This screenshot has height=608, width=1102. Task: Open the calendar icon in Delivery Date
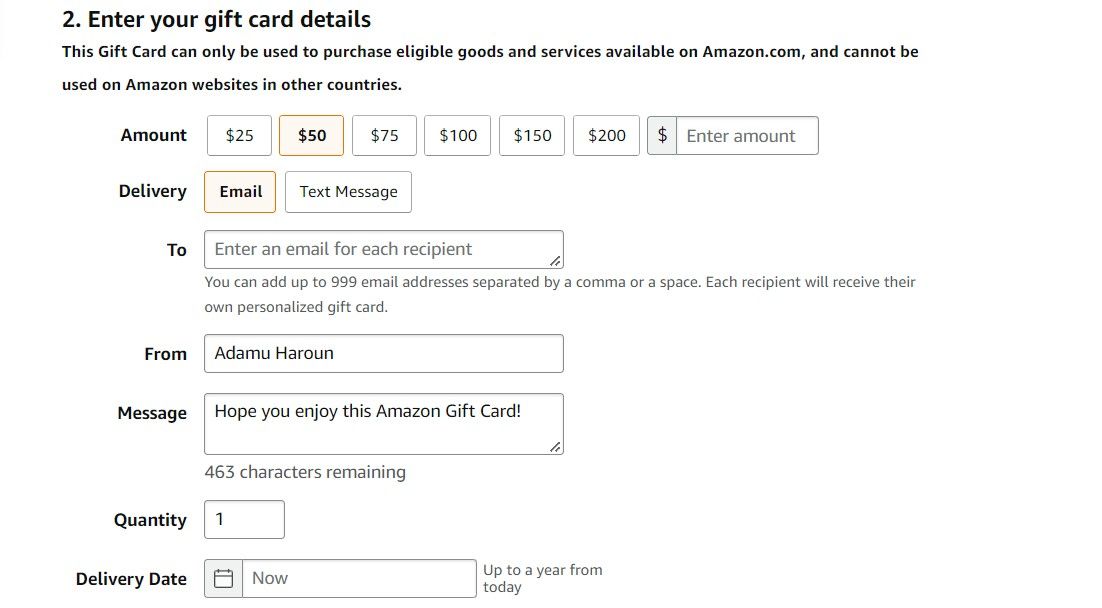coord(222,578)
